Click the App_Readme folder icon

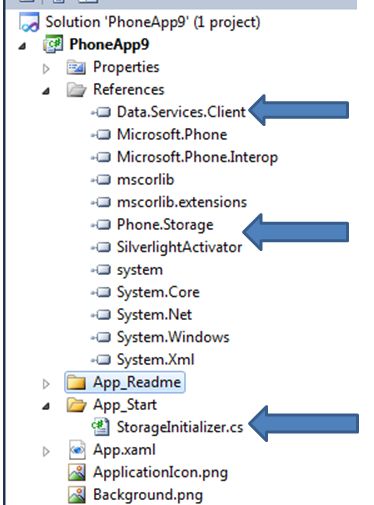pos(76,382)
